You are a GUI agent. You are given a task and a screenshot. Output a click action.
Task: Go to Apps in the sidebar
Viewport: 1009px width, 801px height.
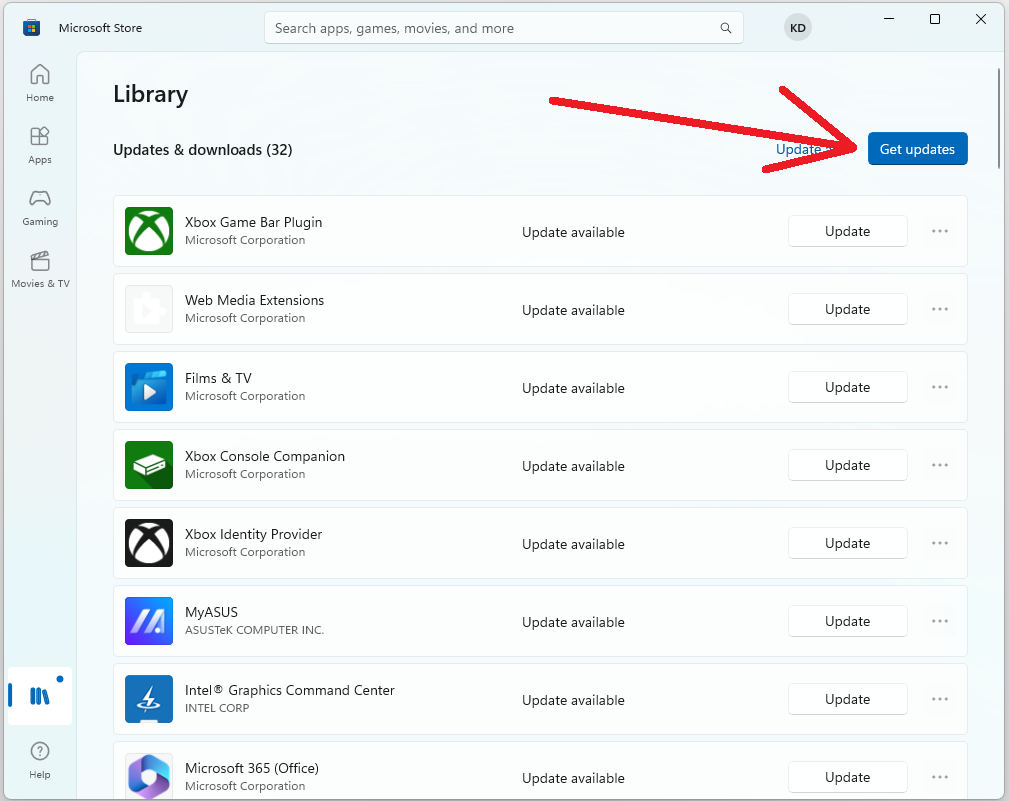pyautogui.click(x=40, y=145)
